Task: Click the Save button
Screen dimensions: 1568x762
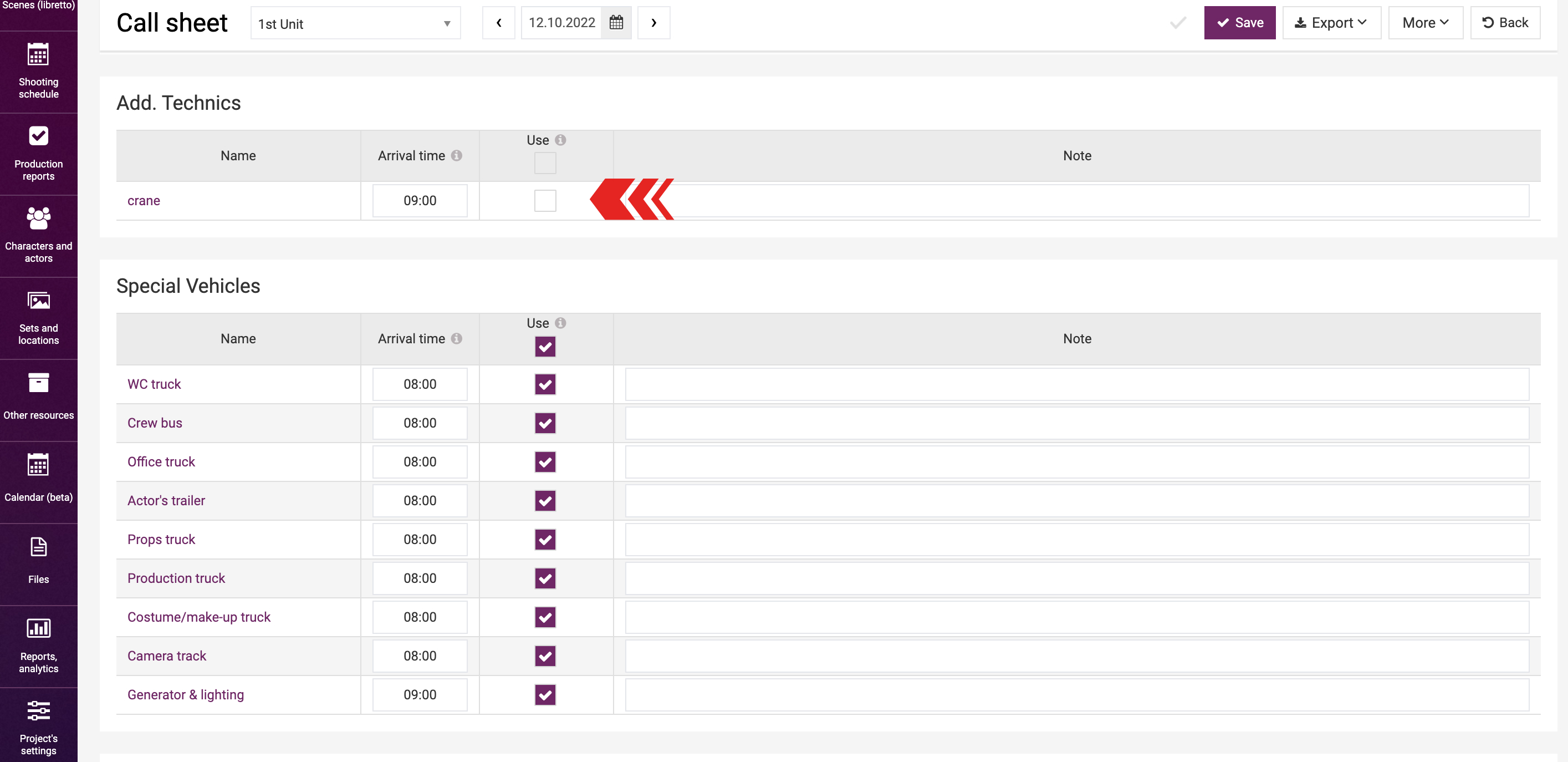Action: pos(1240,23)
